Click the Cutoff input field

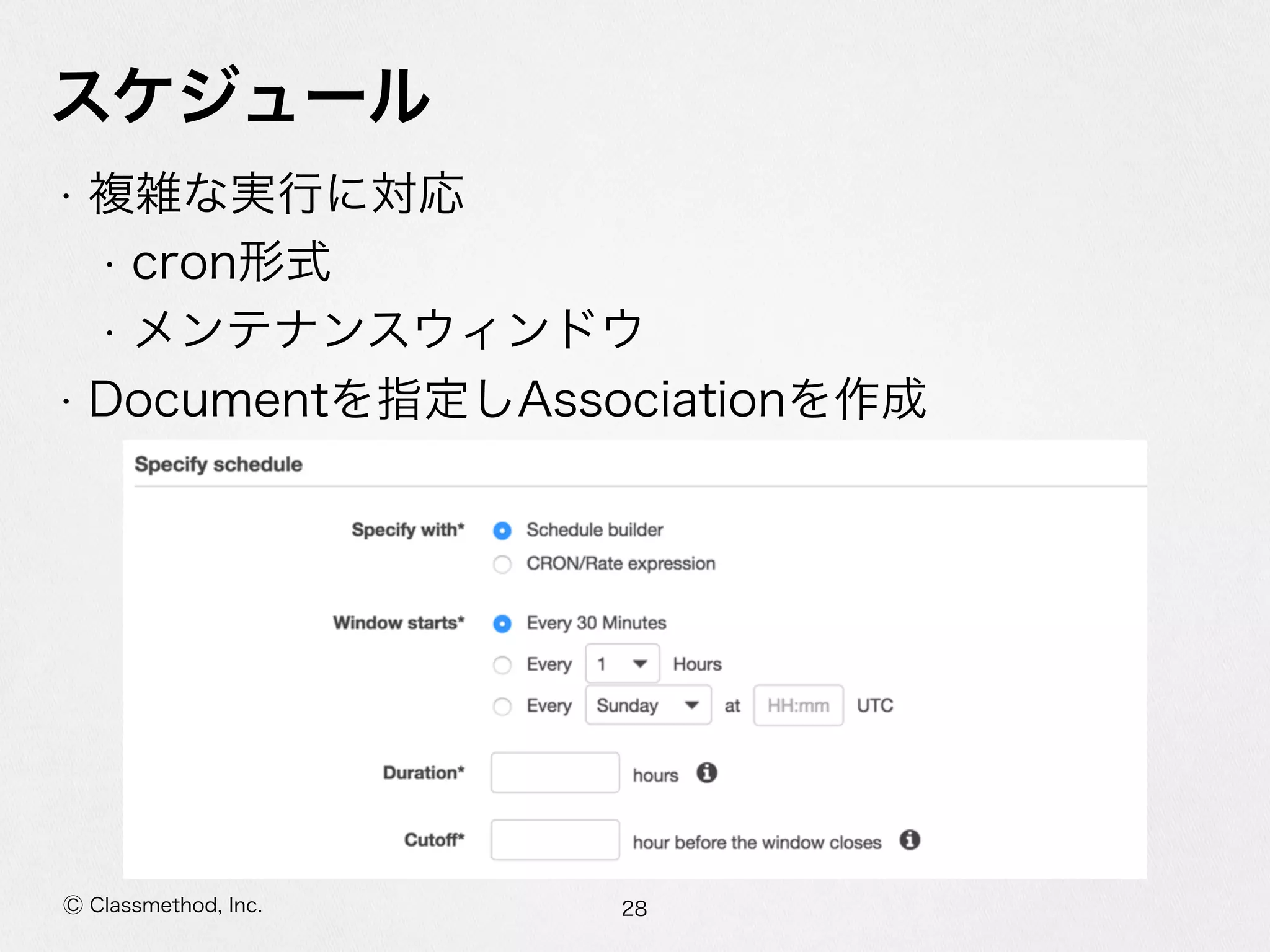pyautogui.click(x=555, y=840)
